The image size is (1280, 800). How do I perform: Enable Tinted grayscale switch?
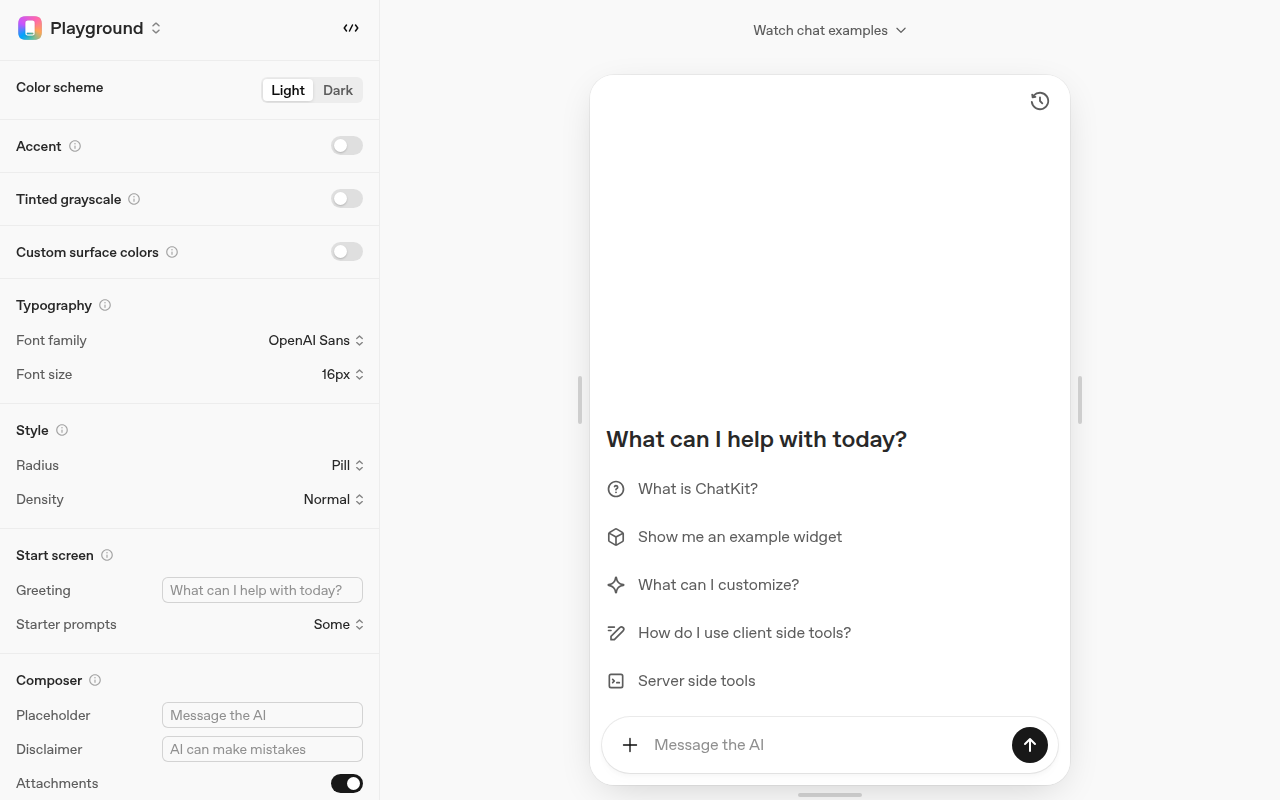pos(347,199)
